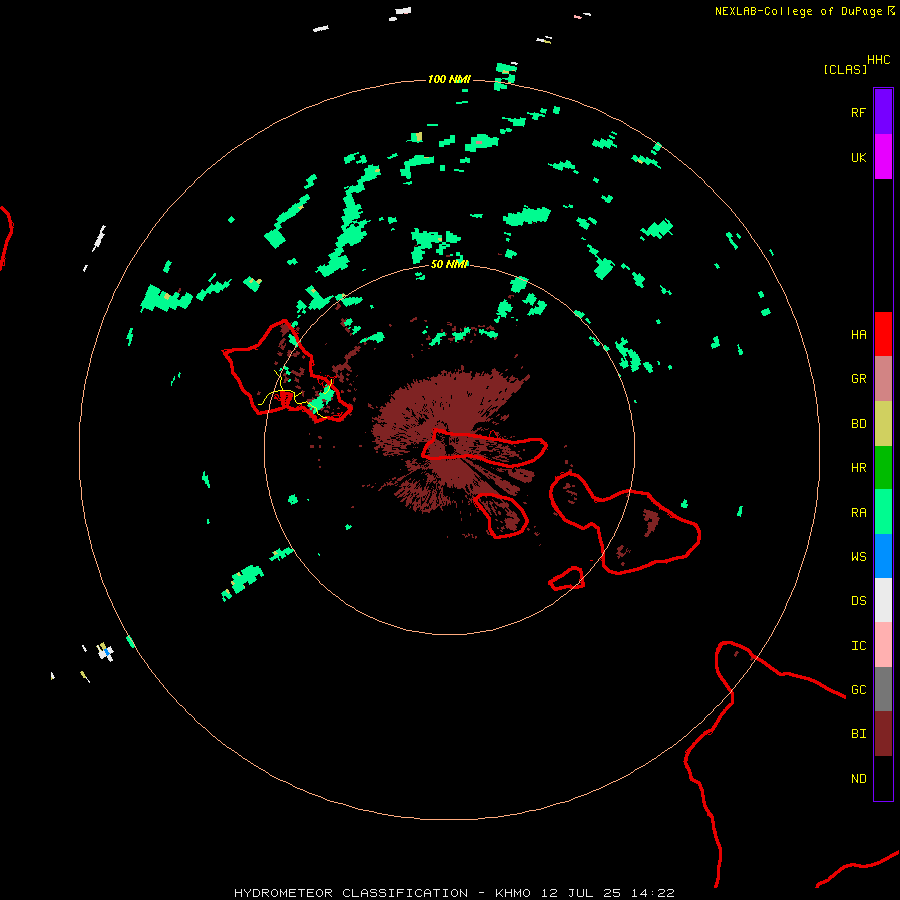Screen dimensions: 900x900
Task: Click the GR legend label
Action: (x=858, y=379)
